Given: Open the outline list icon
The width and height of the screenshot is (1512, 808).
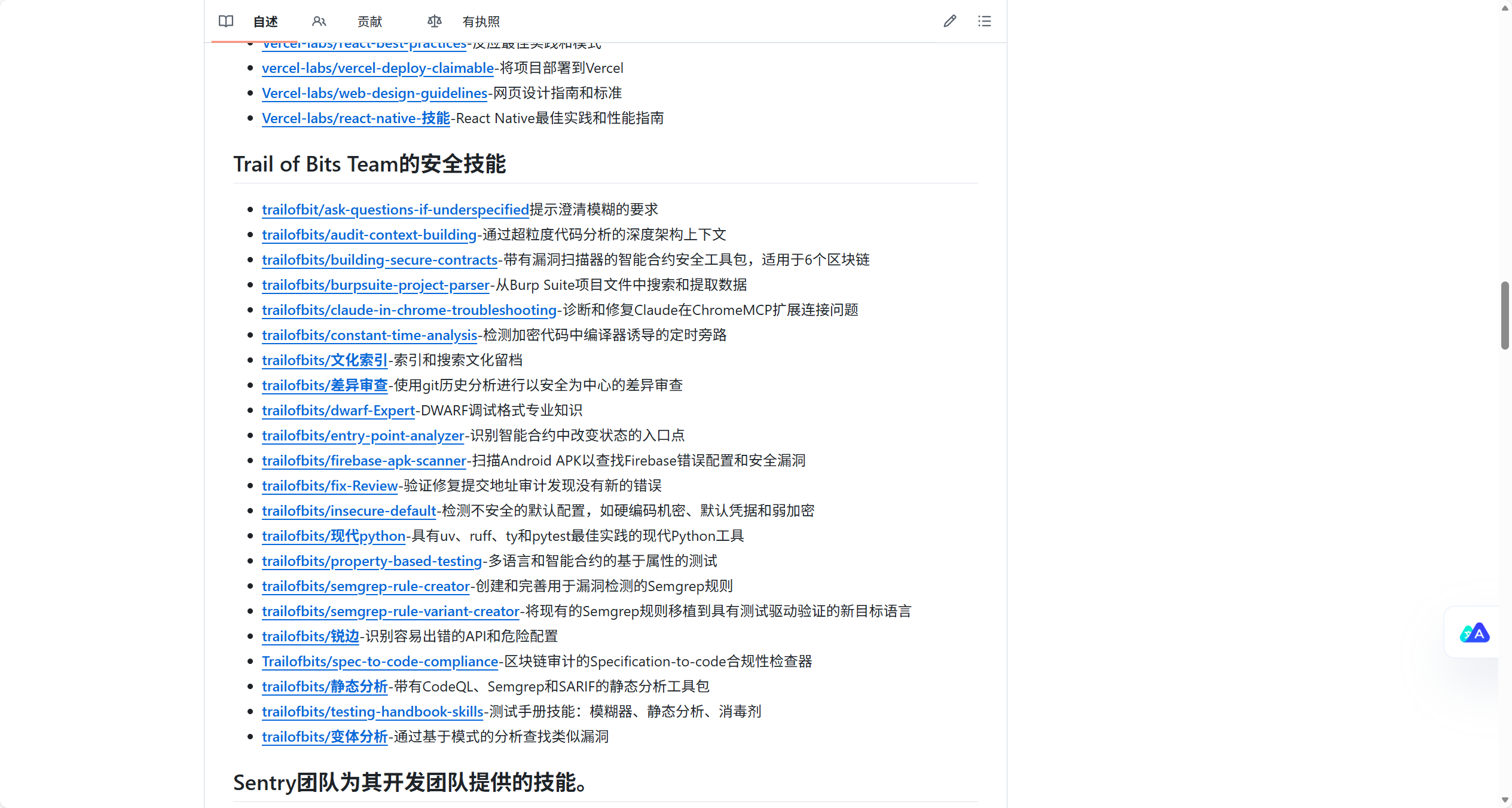Looking at the screenshot, I should [x=984, y=22].
